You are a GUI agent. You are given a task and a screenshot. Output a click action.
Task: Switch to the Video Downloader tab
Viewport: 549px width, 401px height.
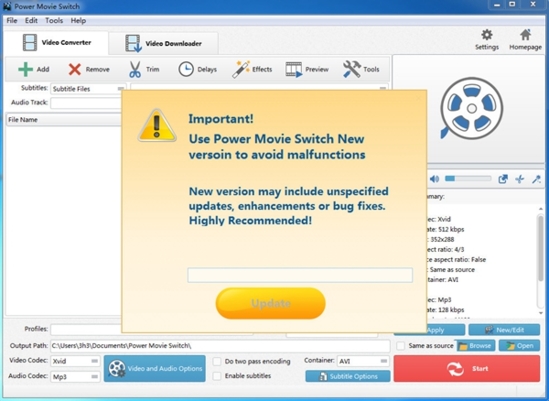coord(164,43)
